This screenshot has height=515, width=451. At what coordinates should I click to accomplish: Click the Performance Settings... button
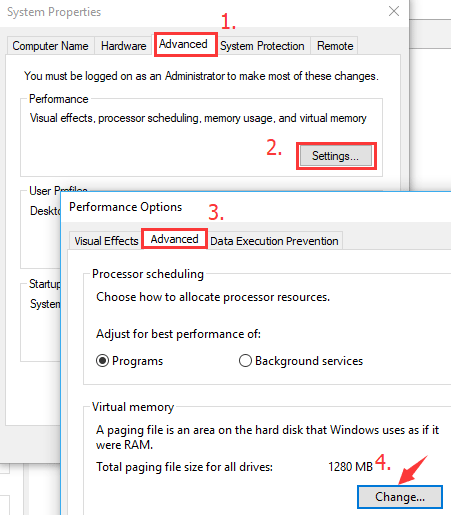(336, 156)
